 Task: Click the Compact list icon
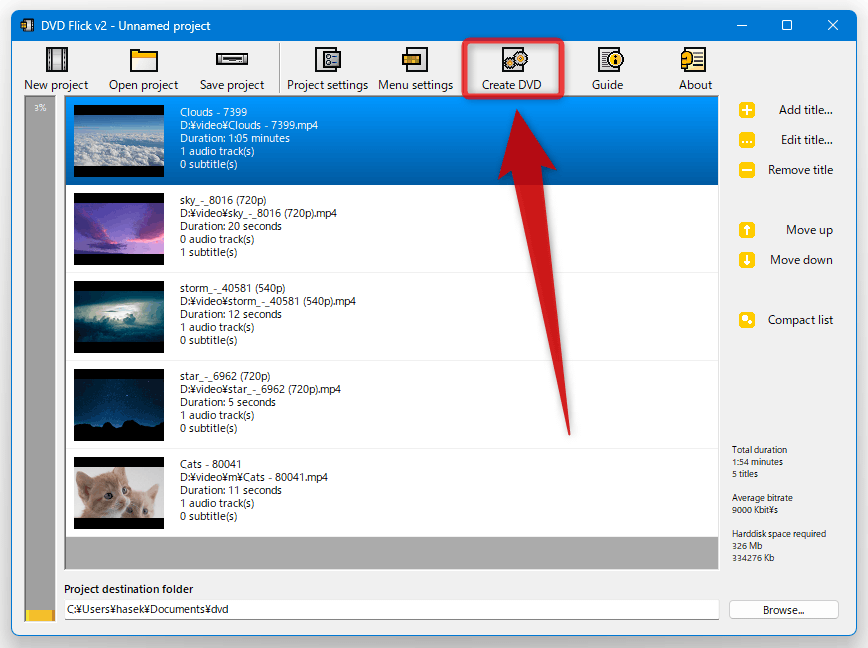[747, 320]
